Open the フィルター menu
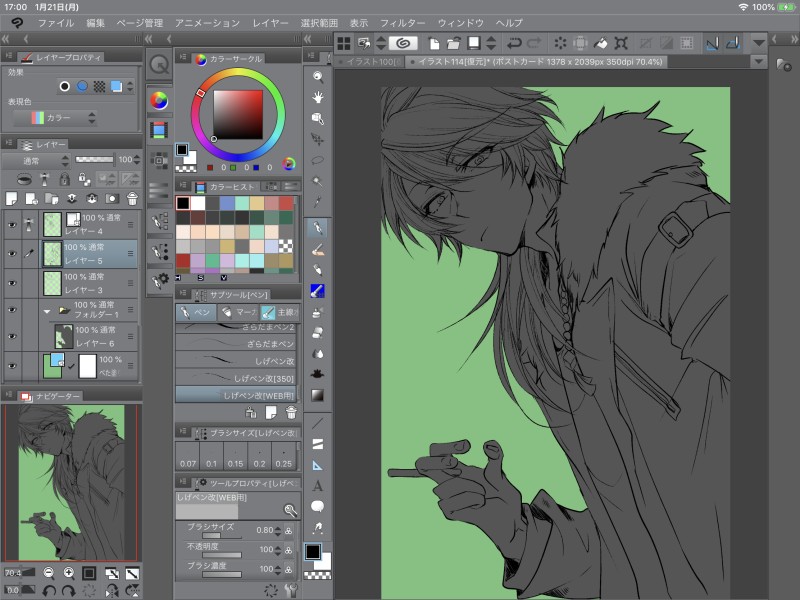Screen dimensions: 800x600 [402, 22]
